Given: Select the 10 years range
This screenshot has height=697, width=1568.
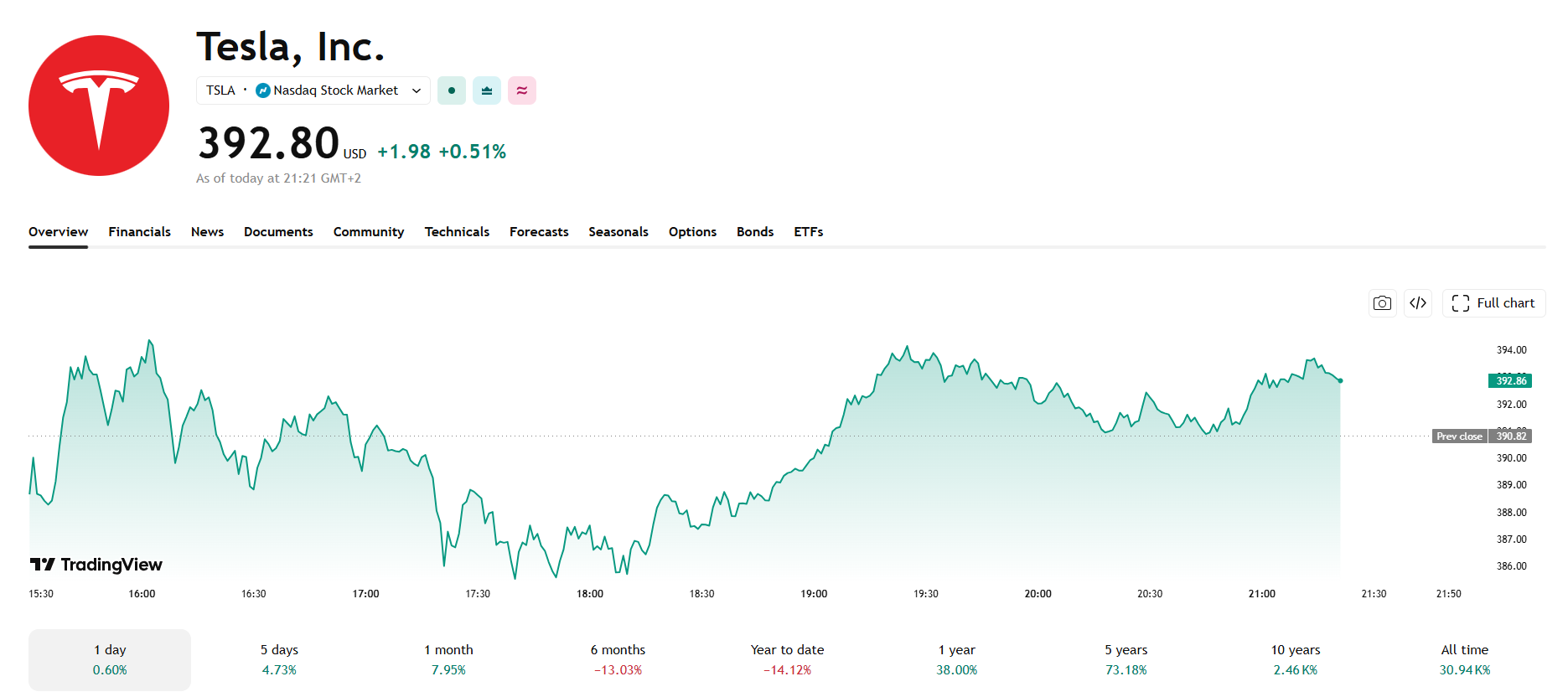Looking at the screenshot, I should tap(1296, 660).
